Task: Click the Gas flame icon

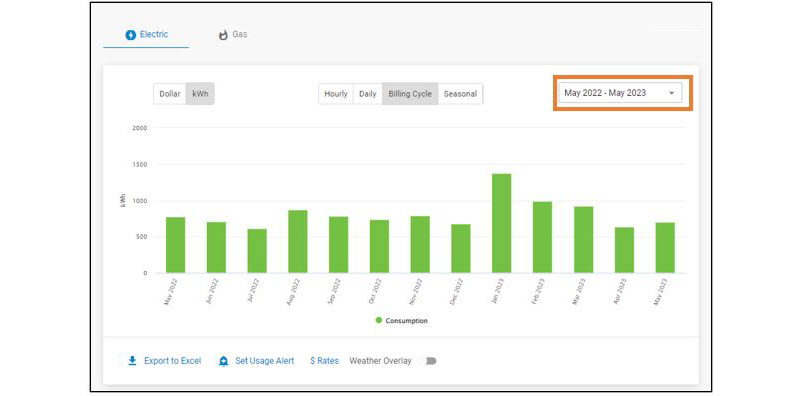Action: point(223,35)
